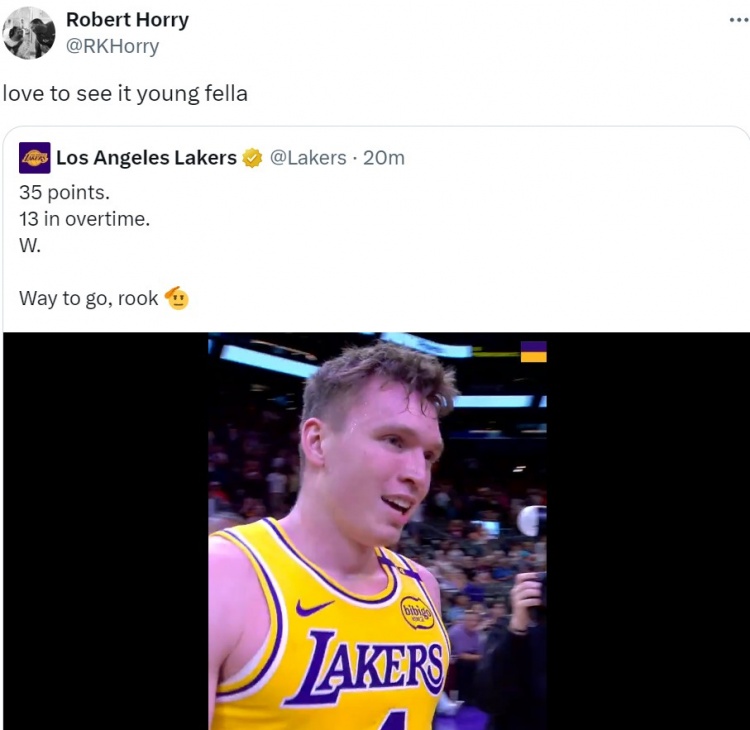Click the purple and gold flag in video
Image resolution: width=750 pixels, height=730 pixels.
click(x=533, y=351)
